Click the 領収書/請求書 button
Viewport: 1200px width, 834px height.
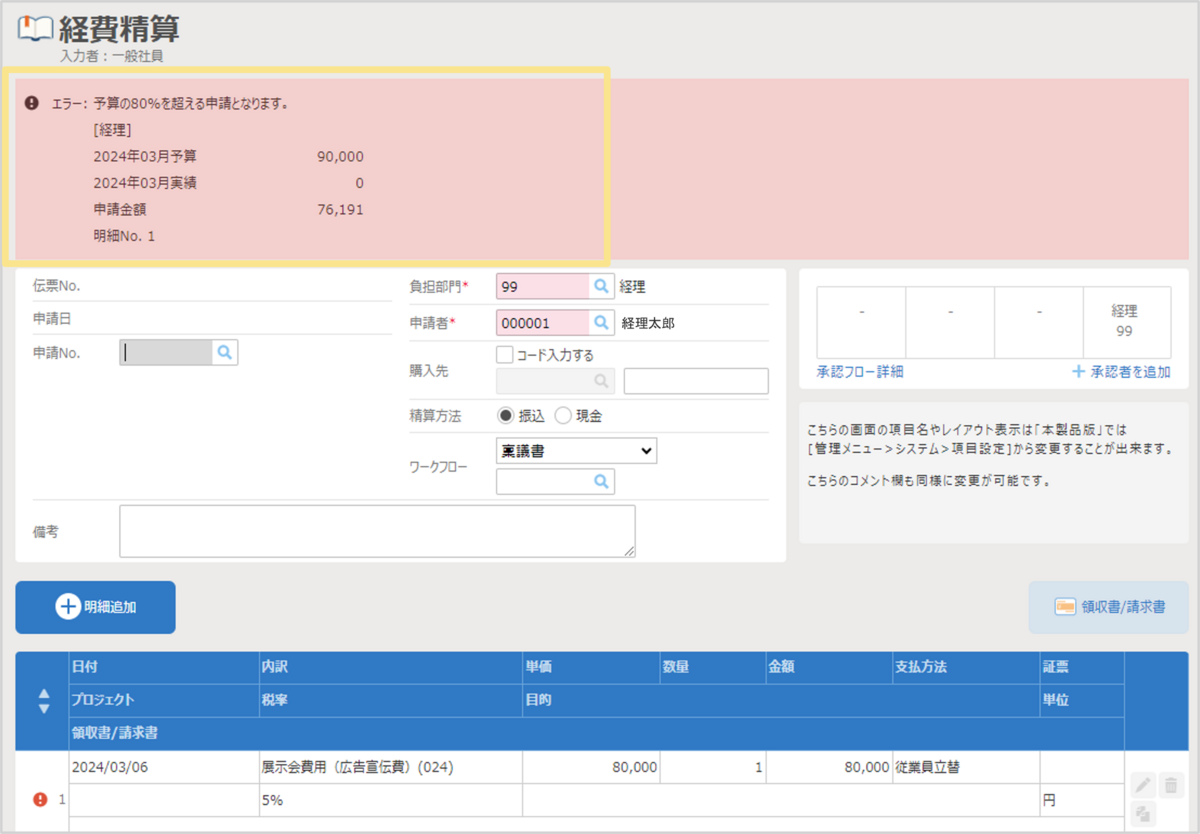tap(1108, 607)
